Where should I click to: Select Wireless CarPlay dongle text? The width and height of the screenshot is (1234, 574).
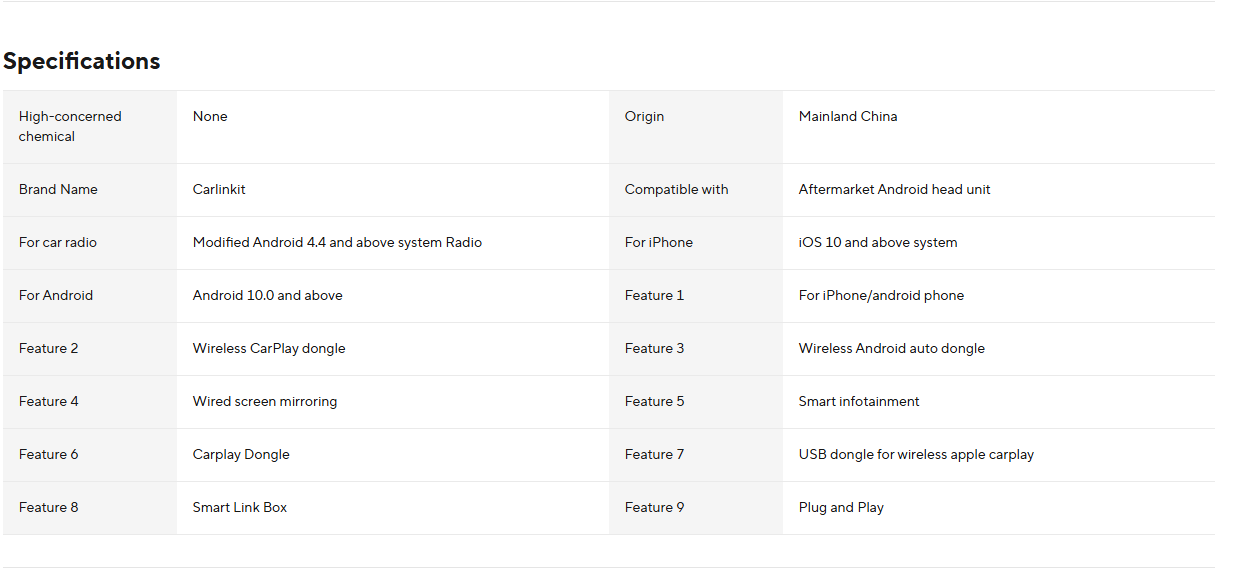(269, 348)
